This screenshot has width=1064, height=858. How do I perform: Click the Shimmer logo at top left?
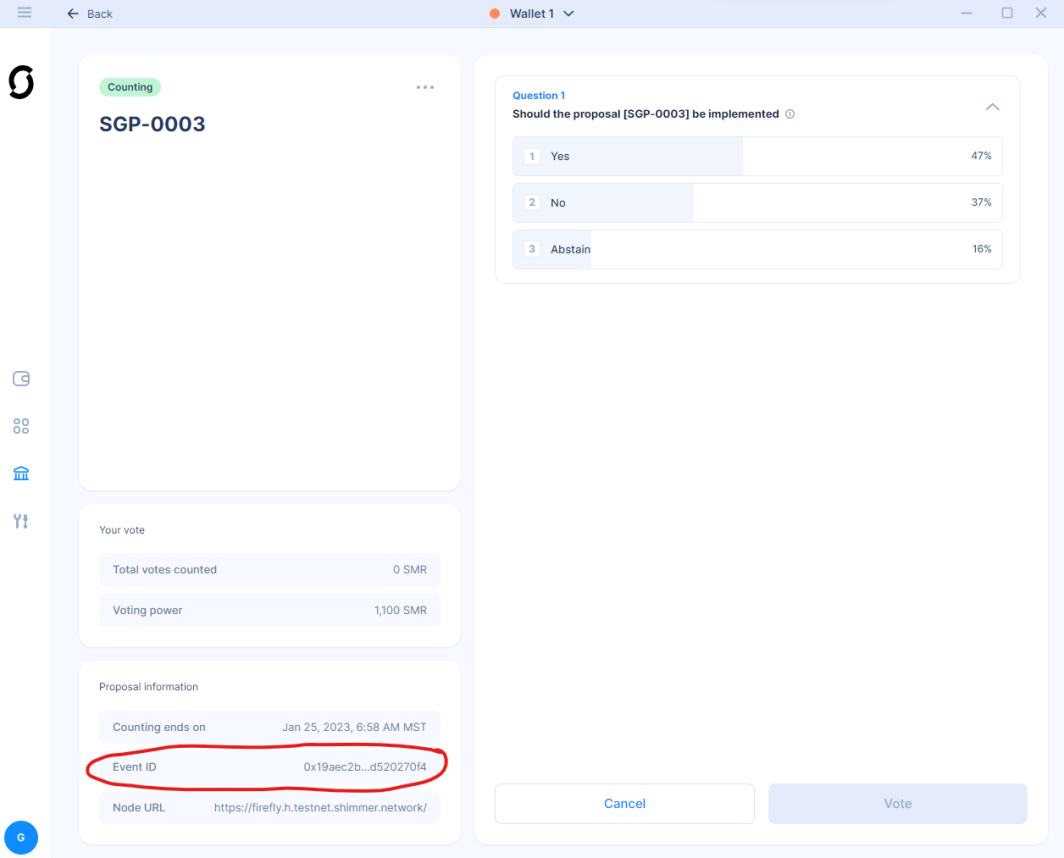pos(20,83)
